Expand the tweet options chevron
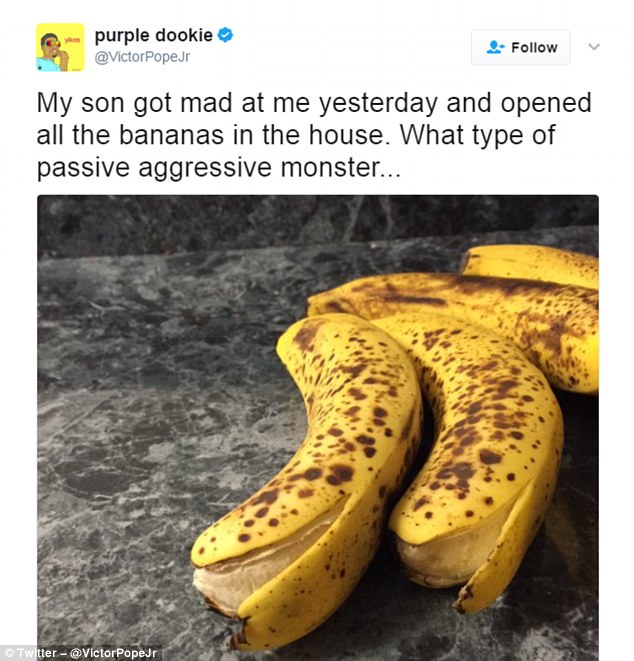 tap(594, 46)
